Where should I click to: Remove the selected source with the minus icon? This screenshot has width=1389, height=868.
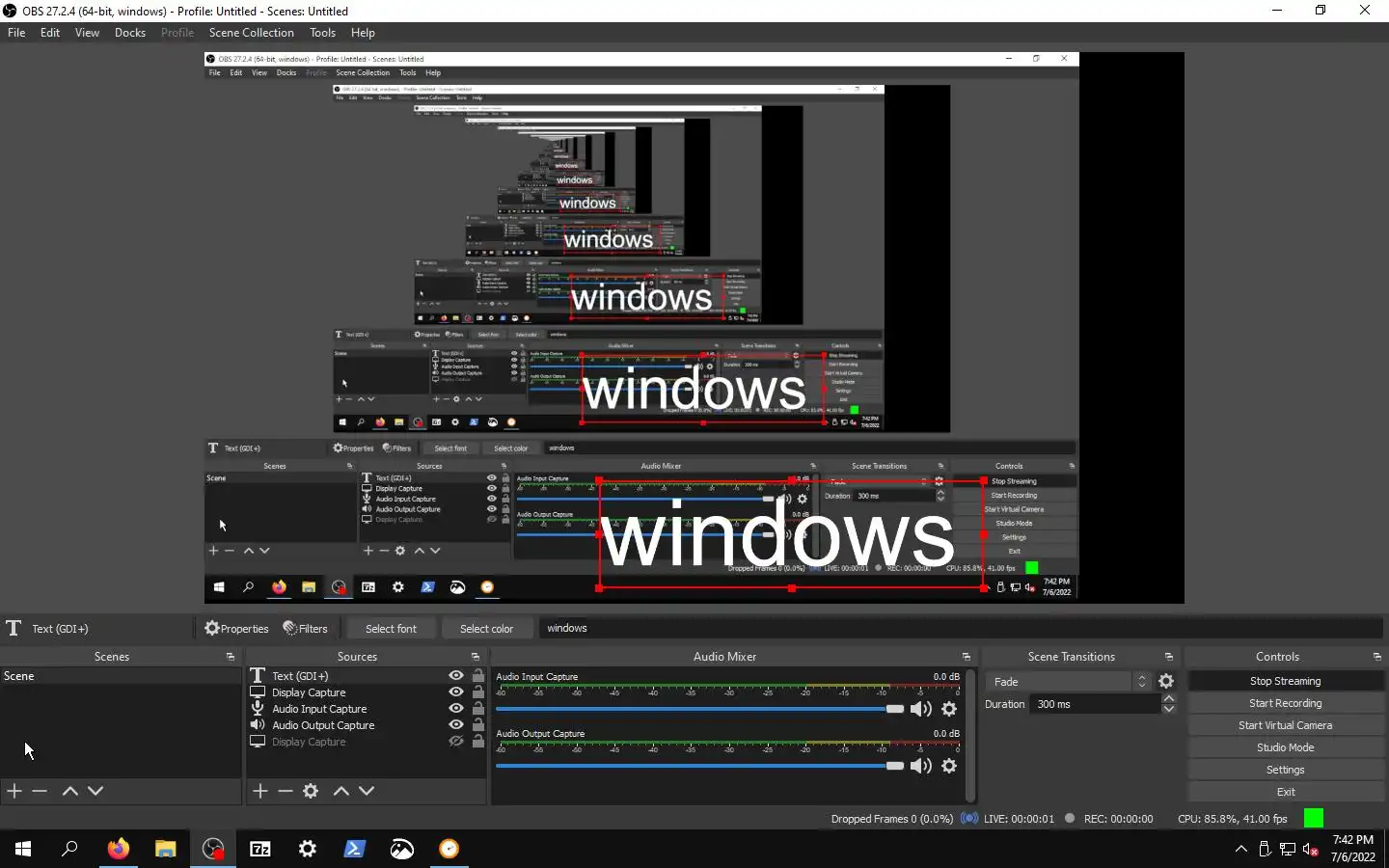pos(286,791)
